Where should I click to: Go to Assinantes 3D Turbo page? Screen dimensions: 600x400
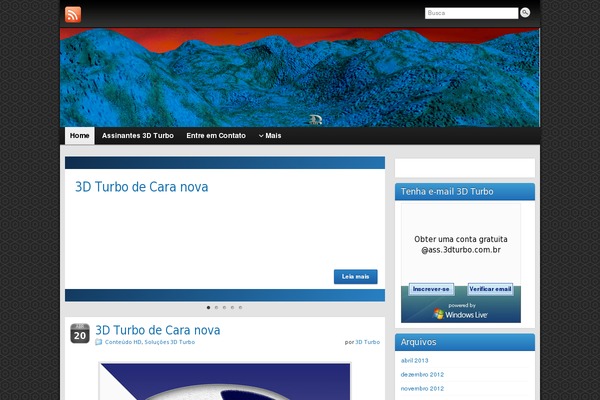pyautogui.click(x=138, y=136)
